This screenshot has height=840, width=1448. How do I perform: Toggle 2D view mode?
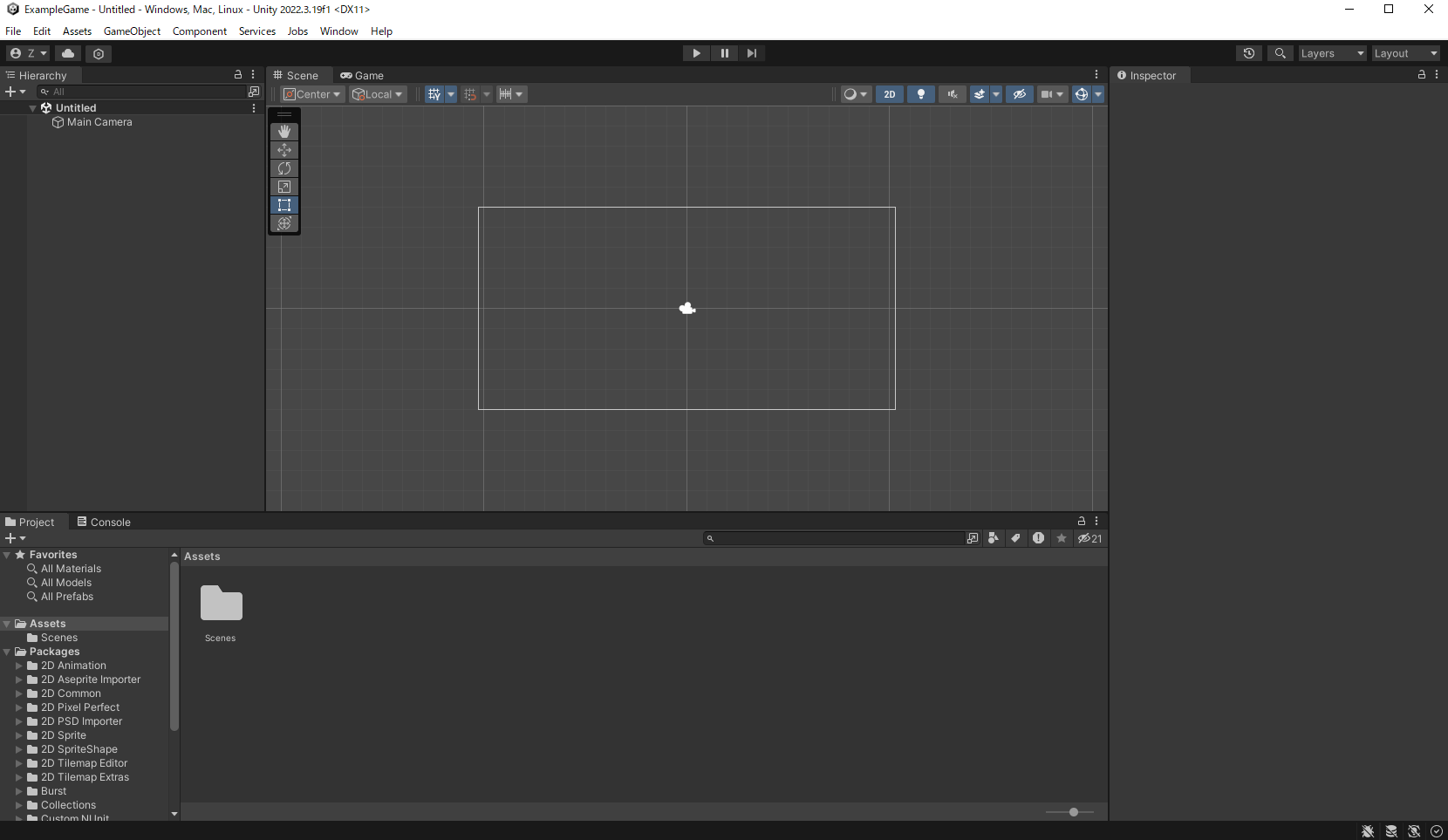[x=889, y=93]
